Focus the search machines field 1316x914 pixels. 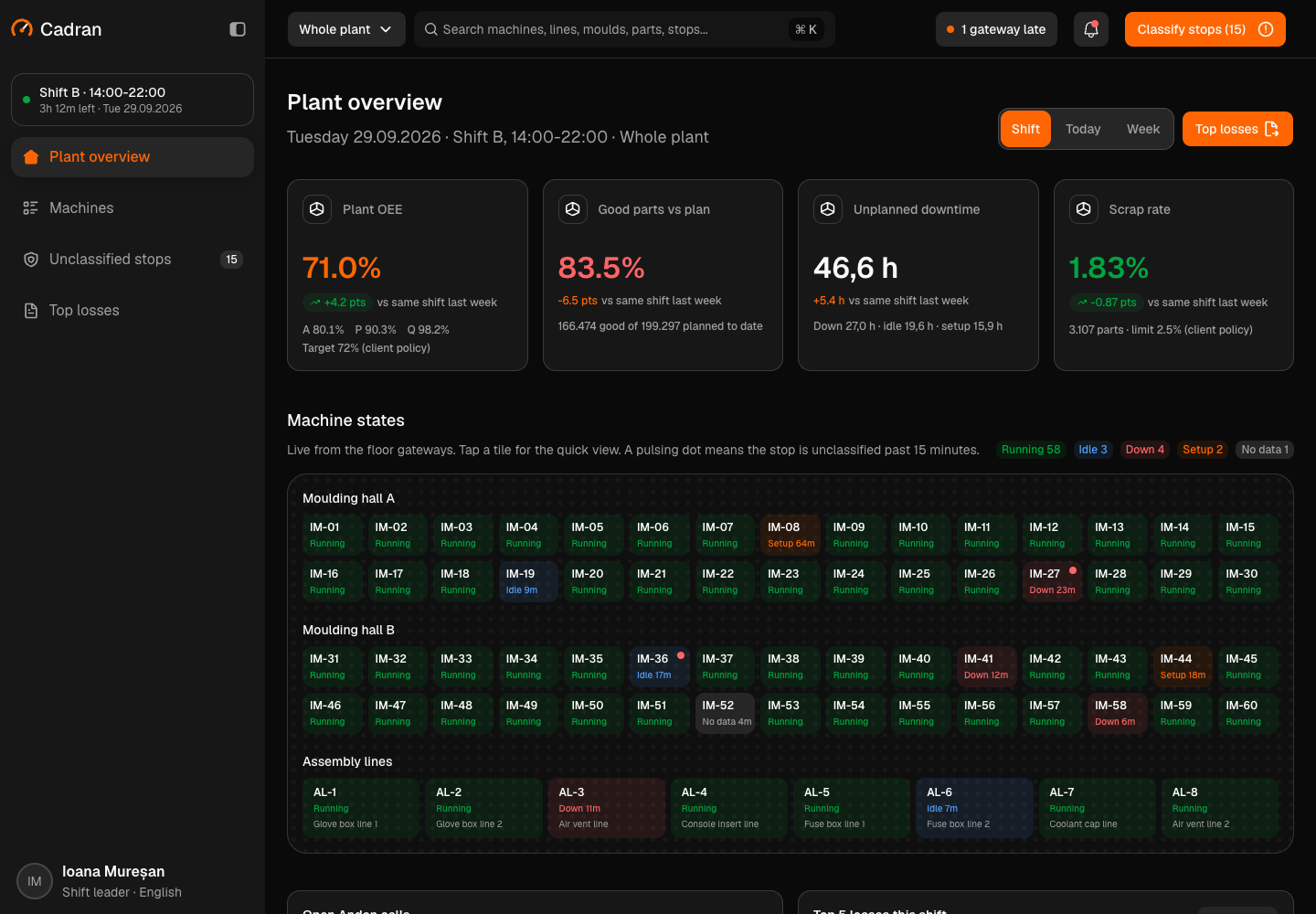(x=624, y=29)
